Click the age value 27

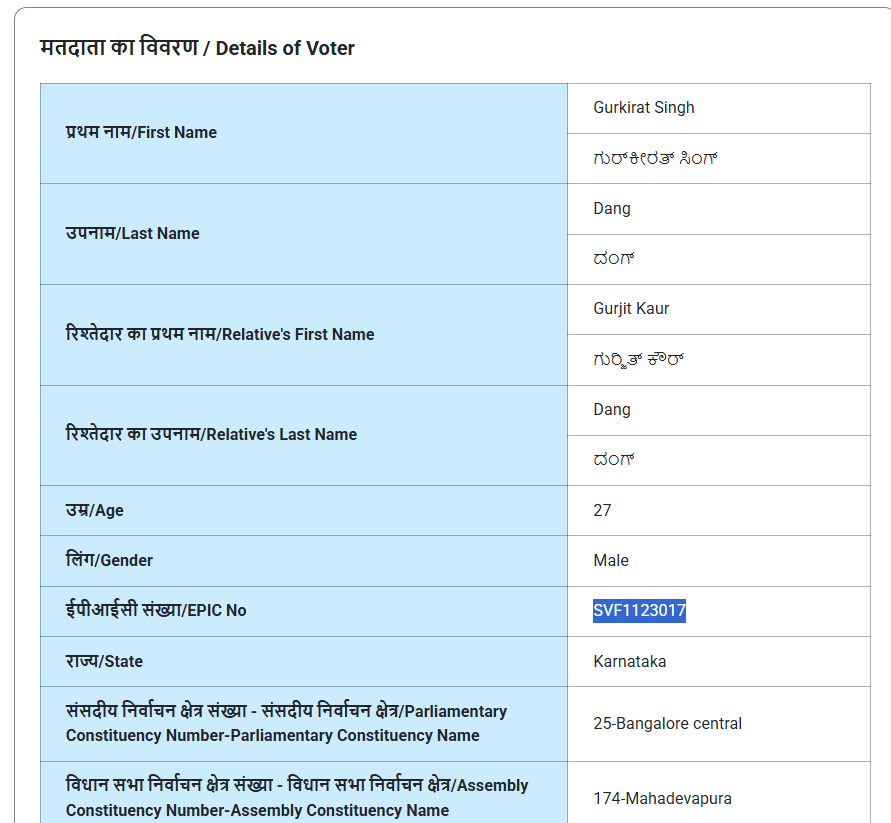coord(602,510)
